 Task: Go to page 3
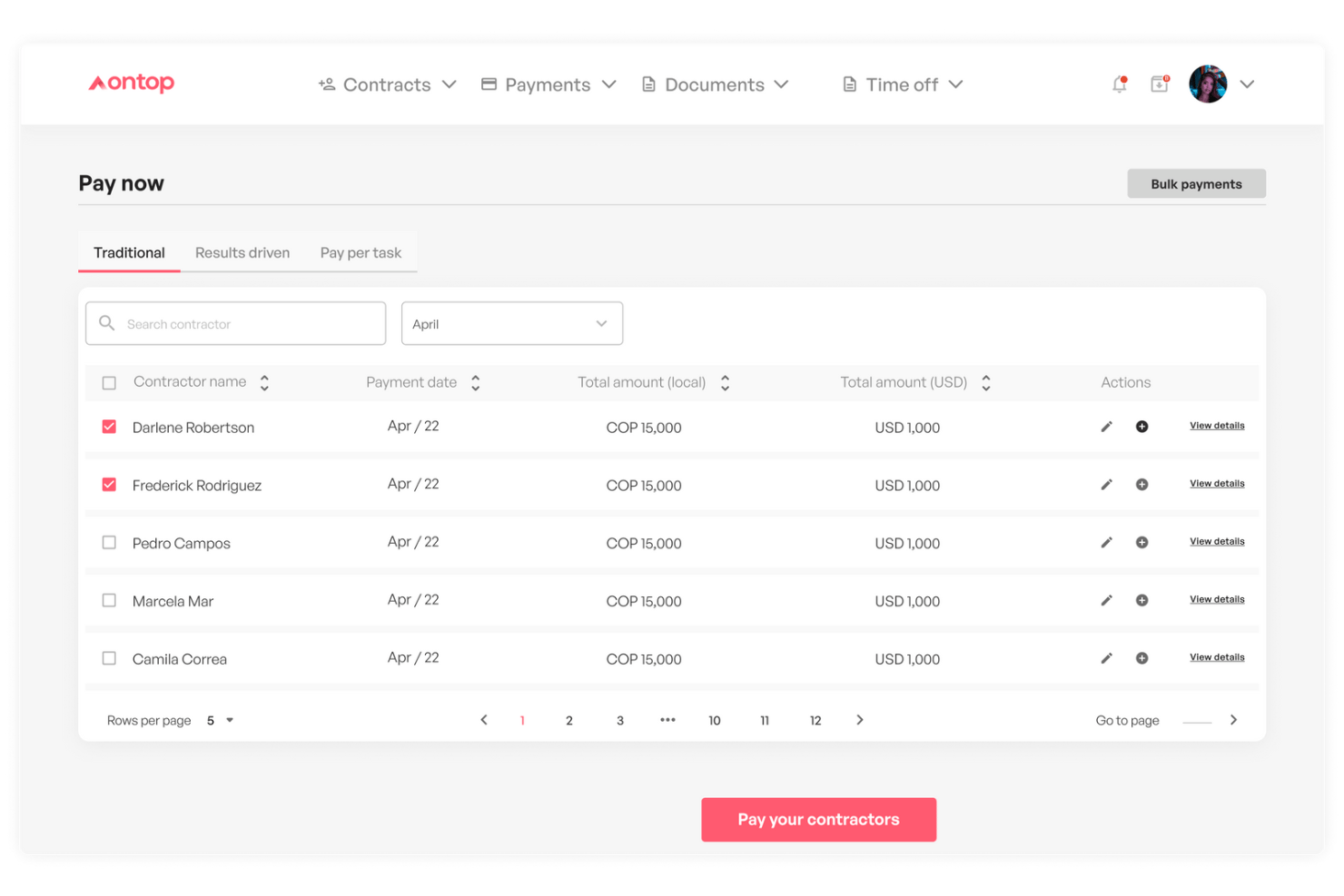click(620, 721)
